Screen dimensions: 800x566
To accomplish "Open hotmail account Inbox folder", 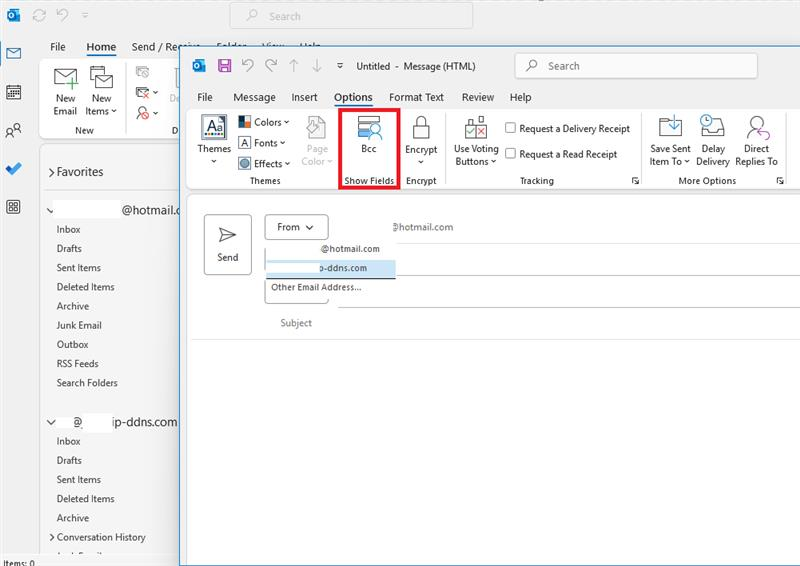I will click(x=68, y=230).
